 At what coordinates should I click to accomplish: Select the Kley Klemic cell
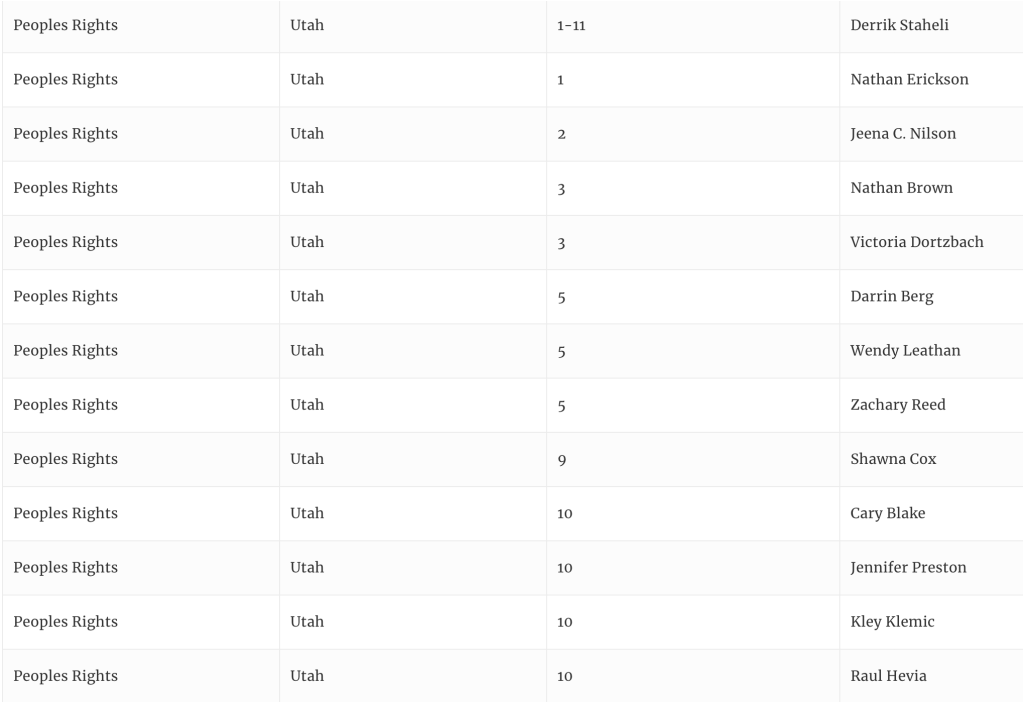(x=892, y=621)
